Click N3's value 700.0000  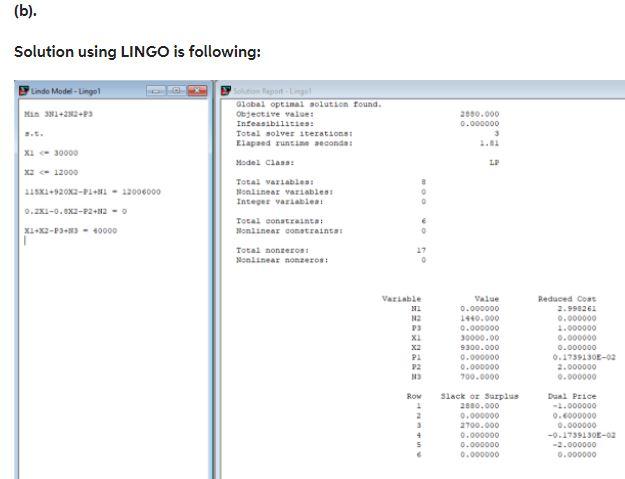coord(480,377)
